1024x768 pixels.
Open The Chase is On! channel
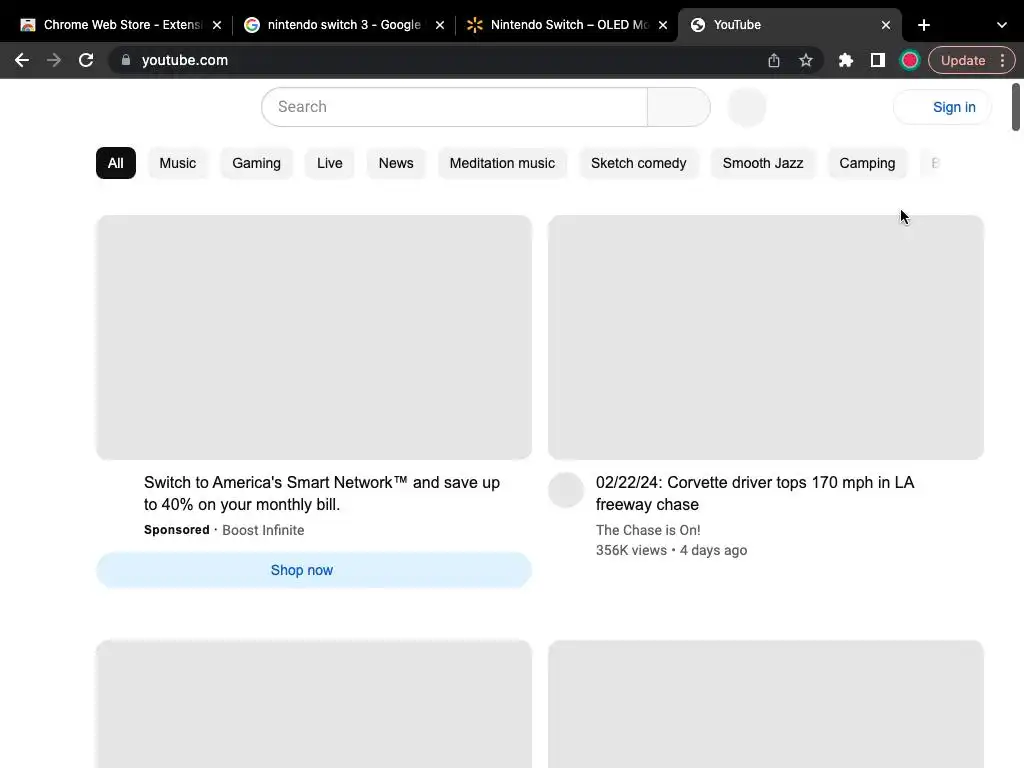pyautogui.click(x=648, y=530)
